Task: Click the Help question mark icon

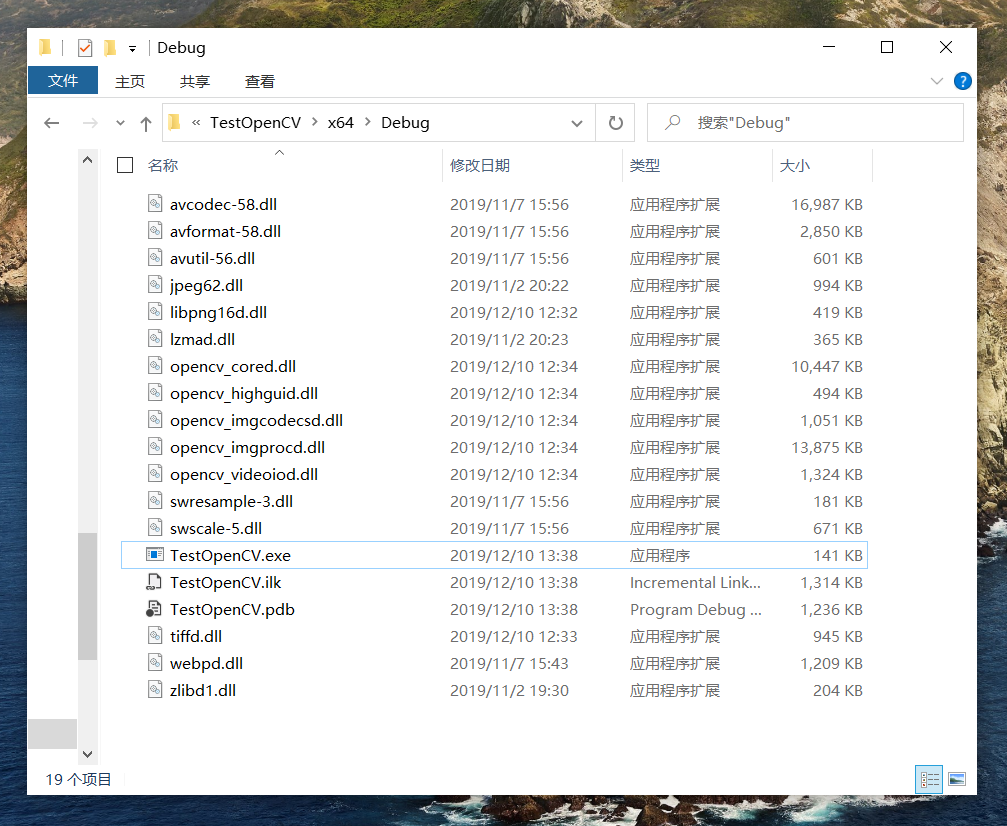Action: point(962,81)
